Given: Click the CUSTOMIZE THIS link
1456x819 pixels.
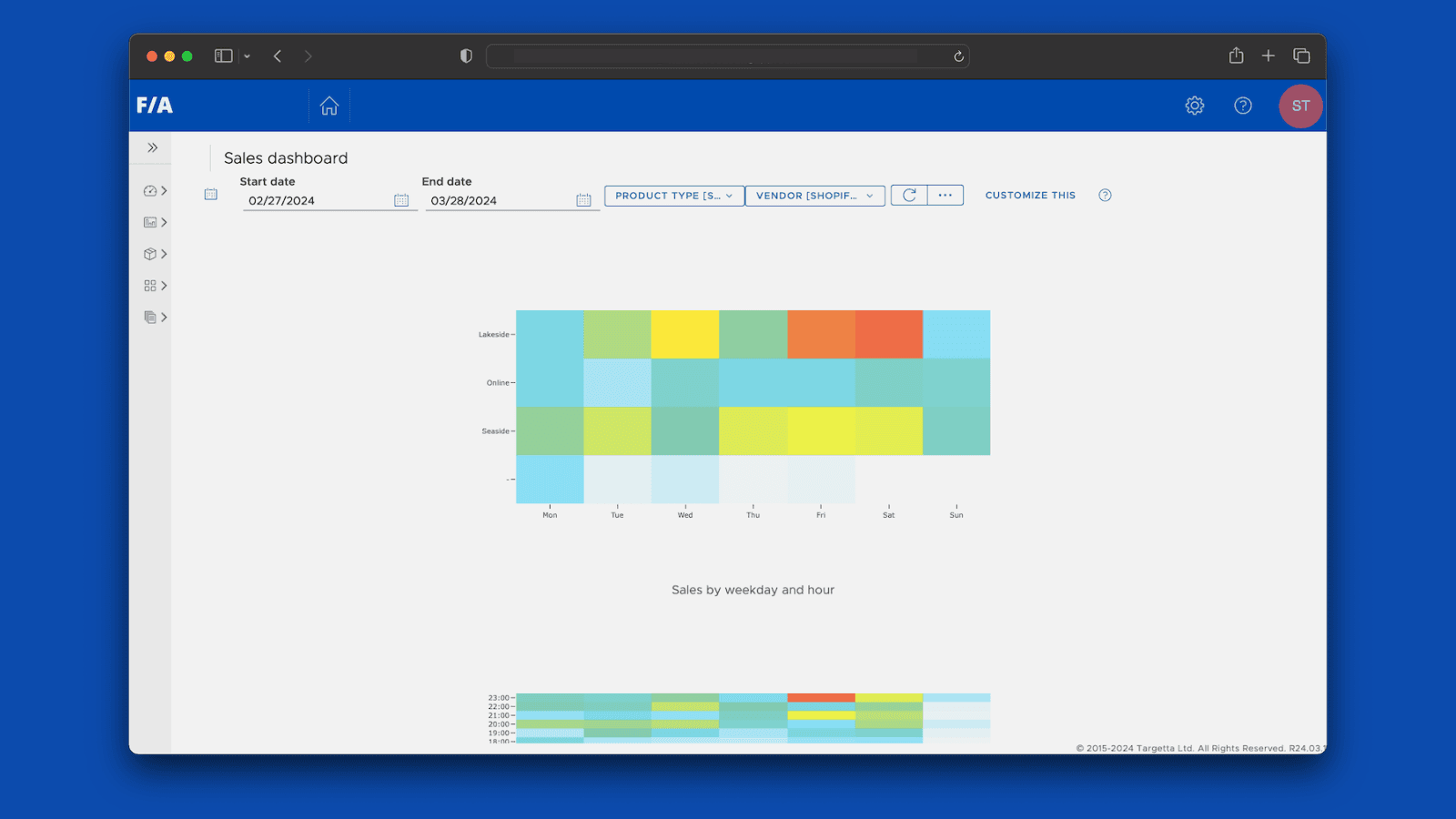Looking at the screenshot, I should click(1029, 195).
